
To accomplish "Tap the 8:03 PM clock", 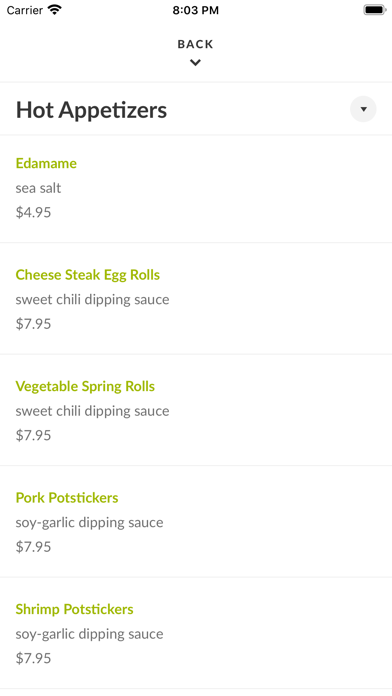I will tap(196, 10).
